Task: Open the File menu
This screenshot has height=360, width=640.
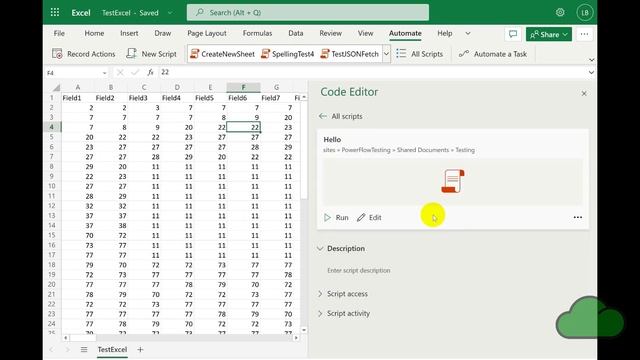Action: [x=59, y=33]
